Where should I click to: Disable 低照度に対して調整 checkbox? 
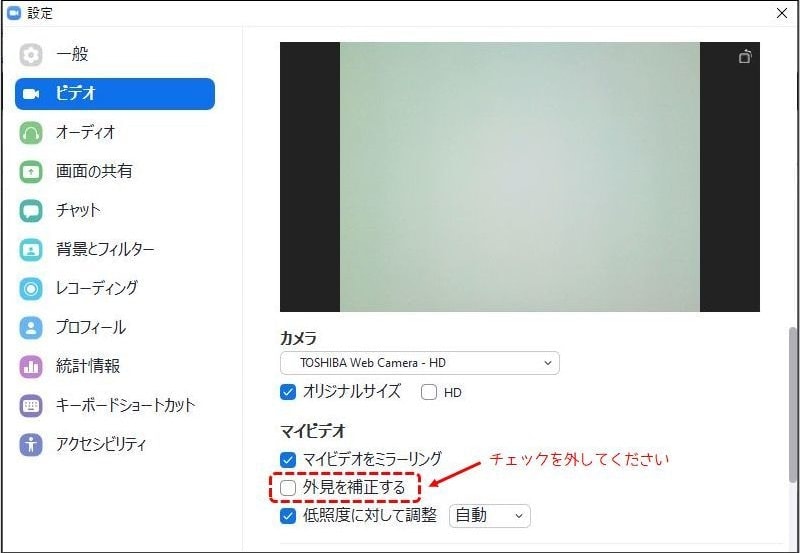[288, 516]
